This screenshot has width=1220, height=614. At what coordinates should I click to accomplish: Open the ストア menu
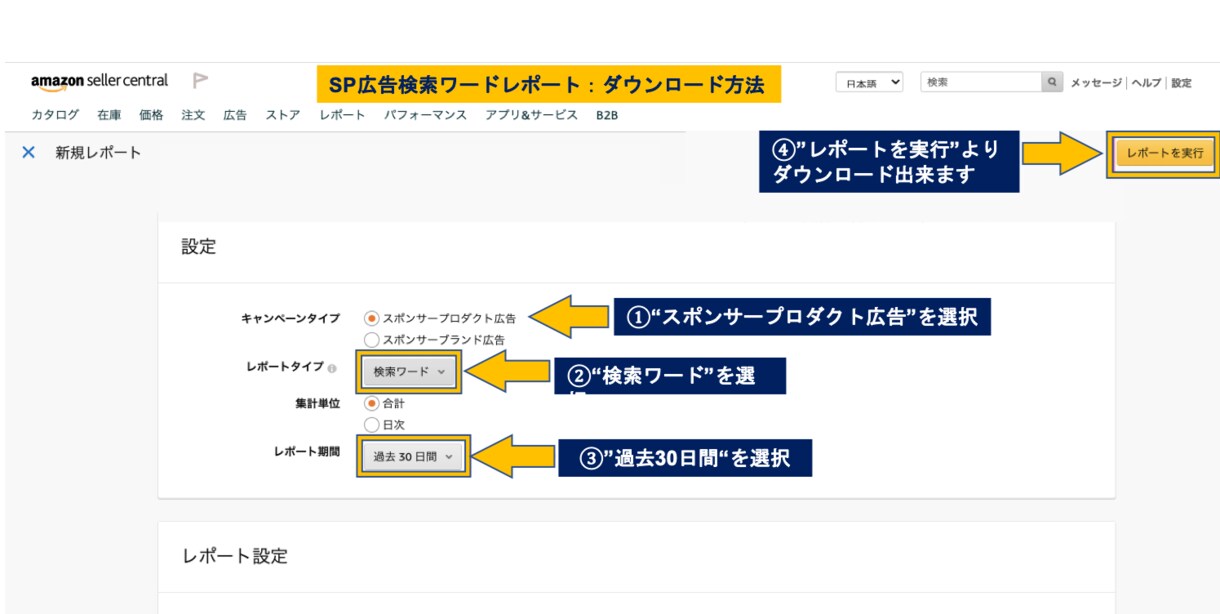pyautogui.click(x=283, y=115)
